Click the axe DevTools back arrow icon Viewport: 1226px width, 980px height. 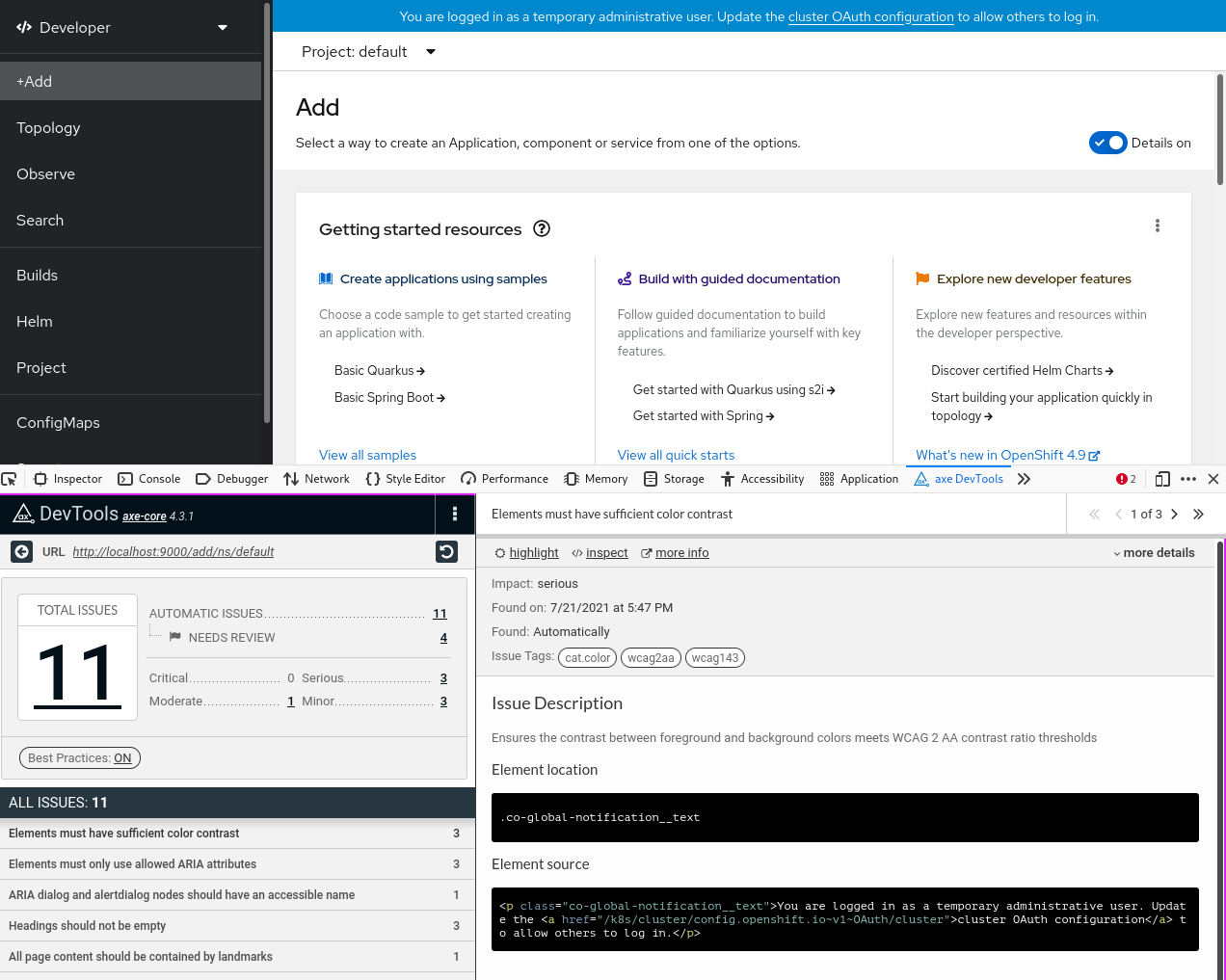pyautogui.click(x=21, y=551)
